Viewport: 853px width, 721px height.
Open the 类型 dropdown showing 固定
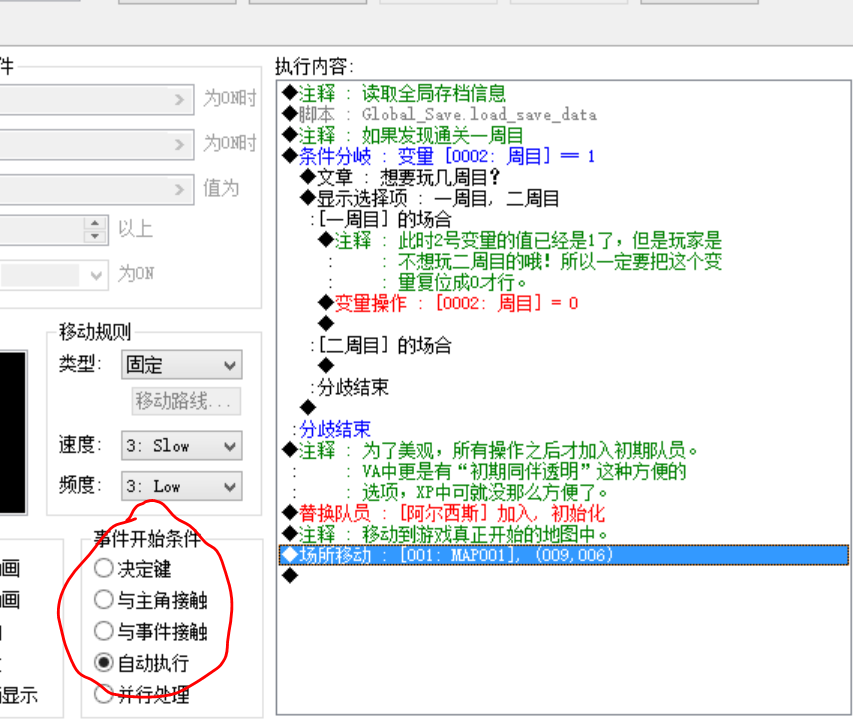pos(182,365)
